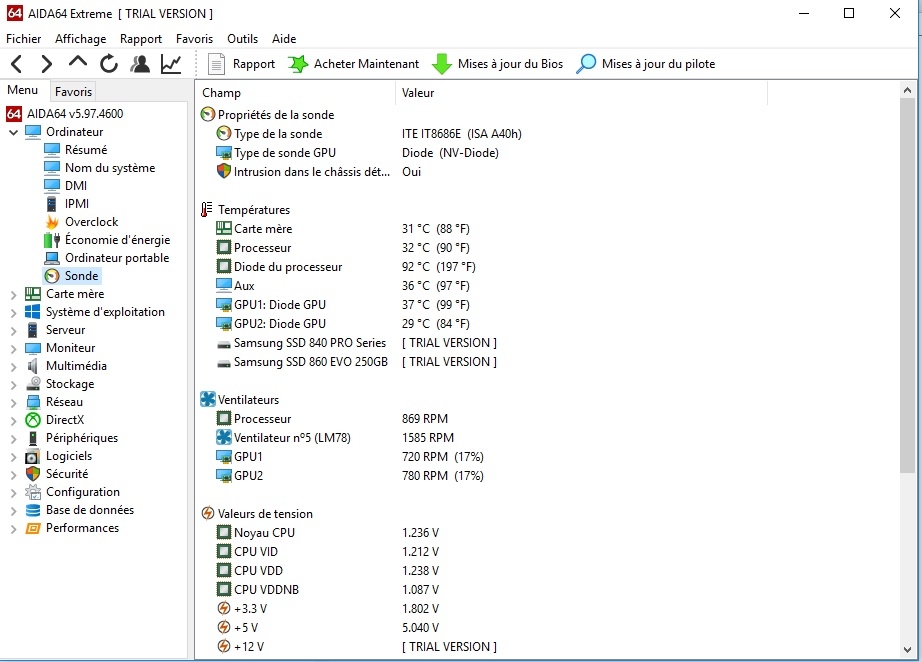This screenshot has height=662, width=922.
Task: Click the vertical scrollbar down arrow
Action: [907, 651]
